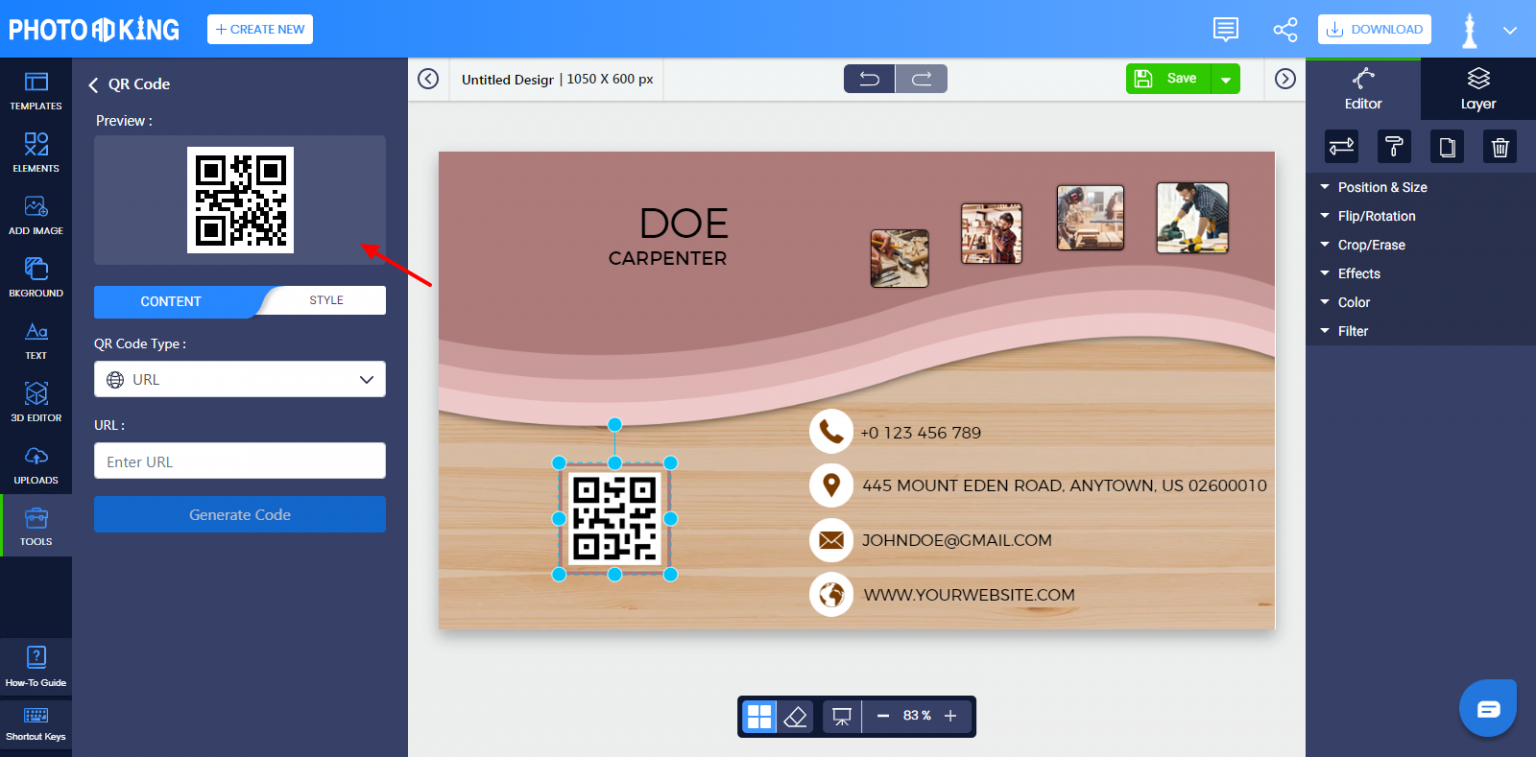The image size is (1536, 757).
Task: Click the Enter URL input field
Action: pyautogui.click(x=240, y=461)
